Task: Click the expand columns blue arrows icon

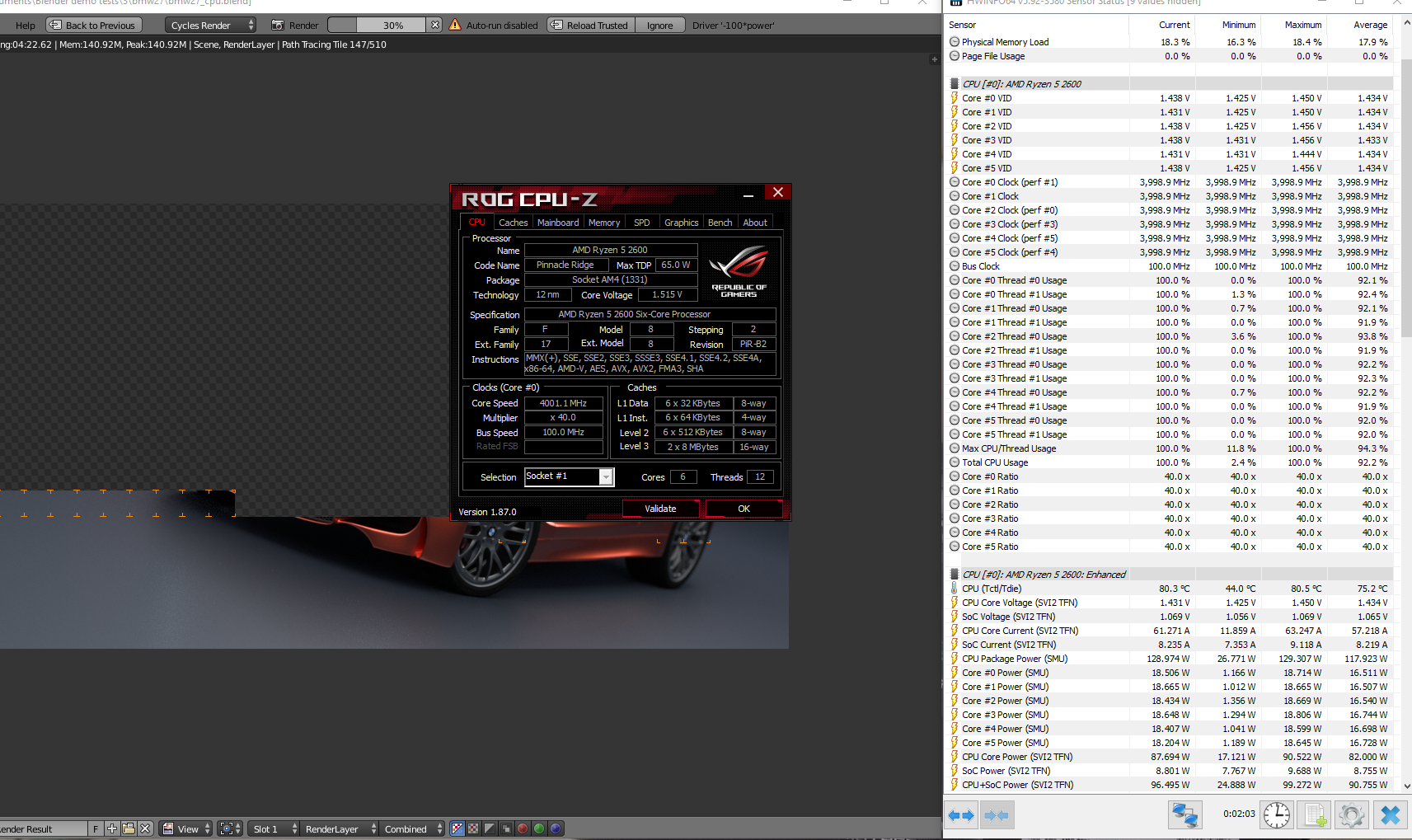Action: (961, 814)
